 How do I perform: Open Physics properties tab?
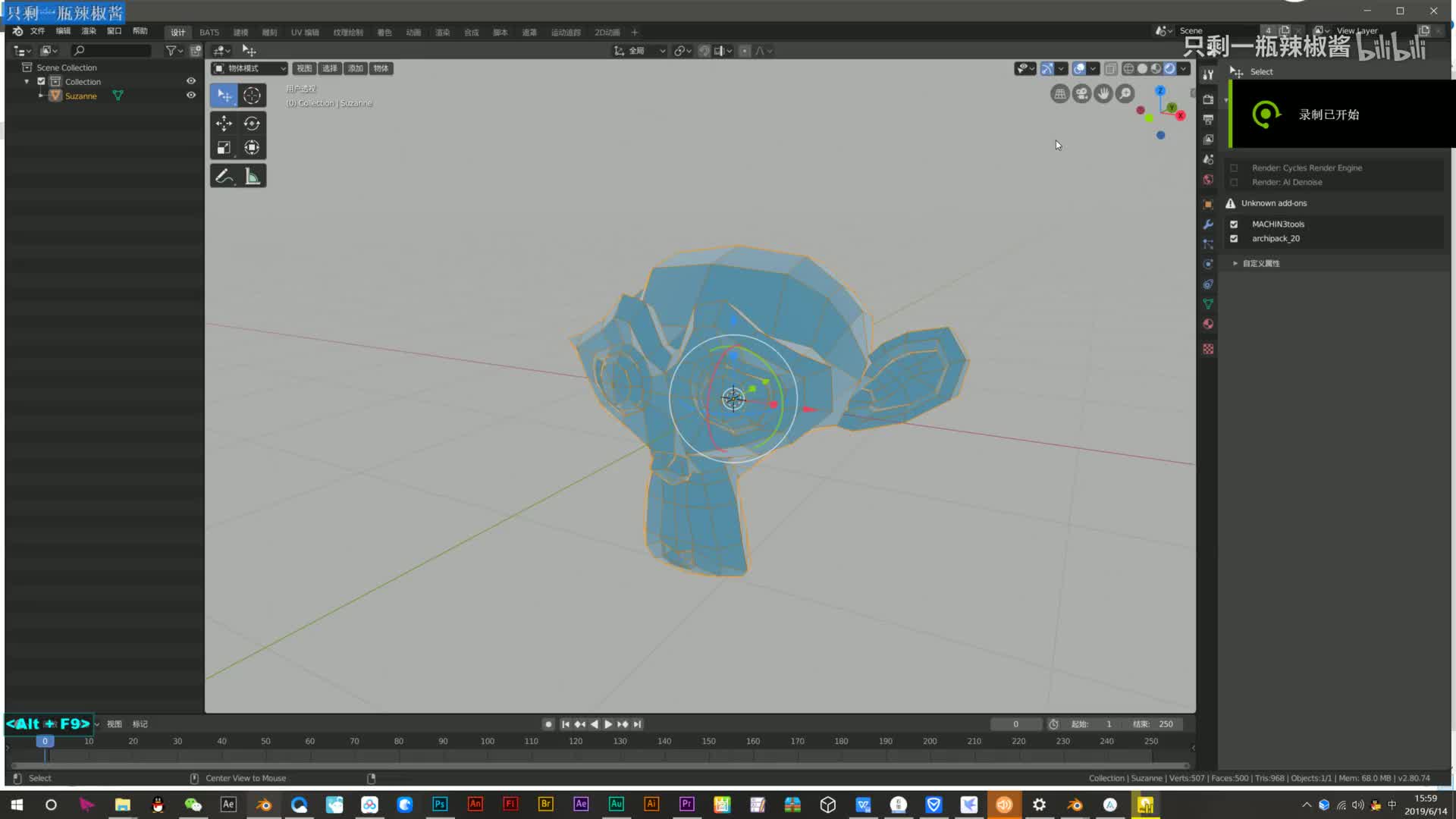click(x=1208, y=264)
